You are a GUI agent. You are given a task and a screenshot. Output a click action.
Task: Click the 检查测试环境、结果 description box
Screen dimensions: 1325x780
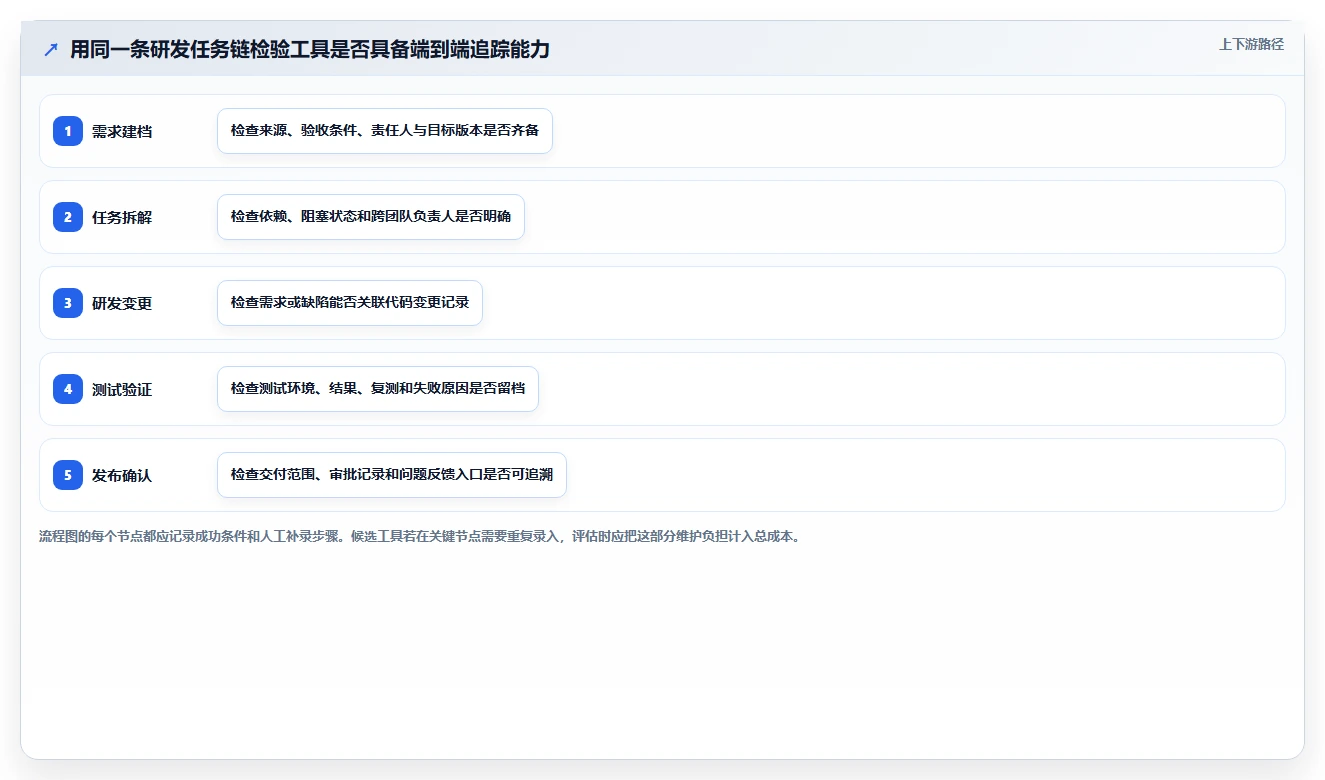point(378,389)
